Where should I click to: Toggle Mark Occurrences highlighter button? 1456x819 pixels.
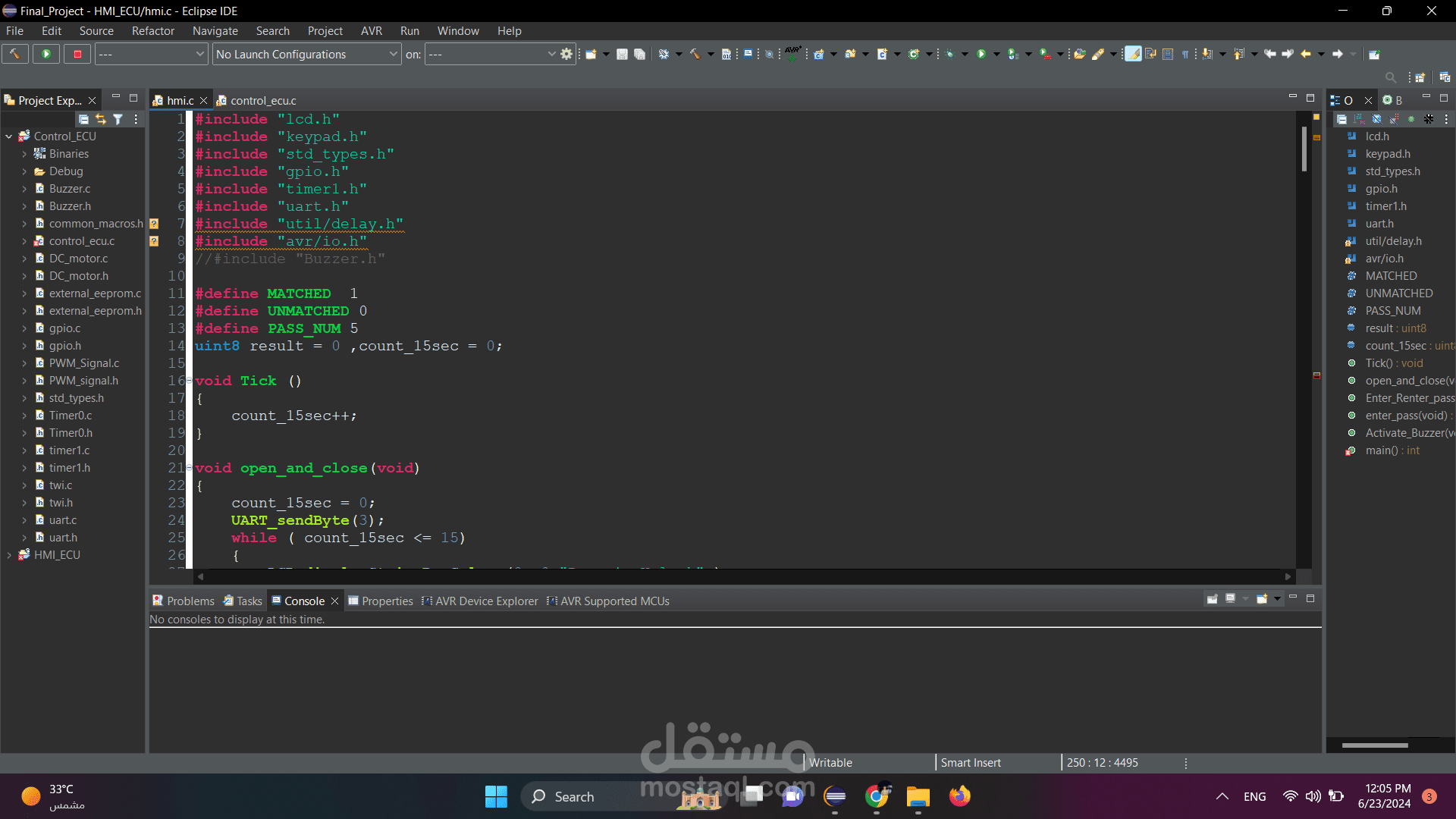[x=1133, y=54]
